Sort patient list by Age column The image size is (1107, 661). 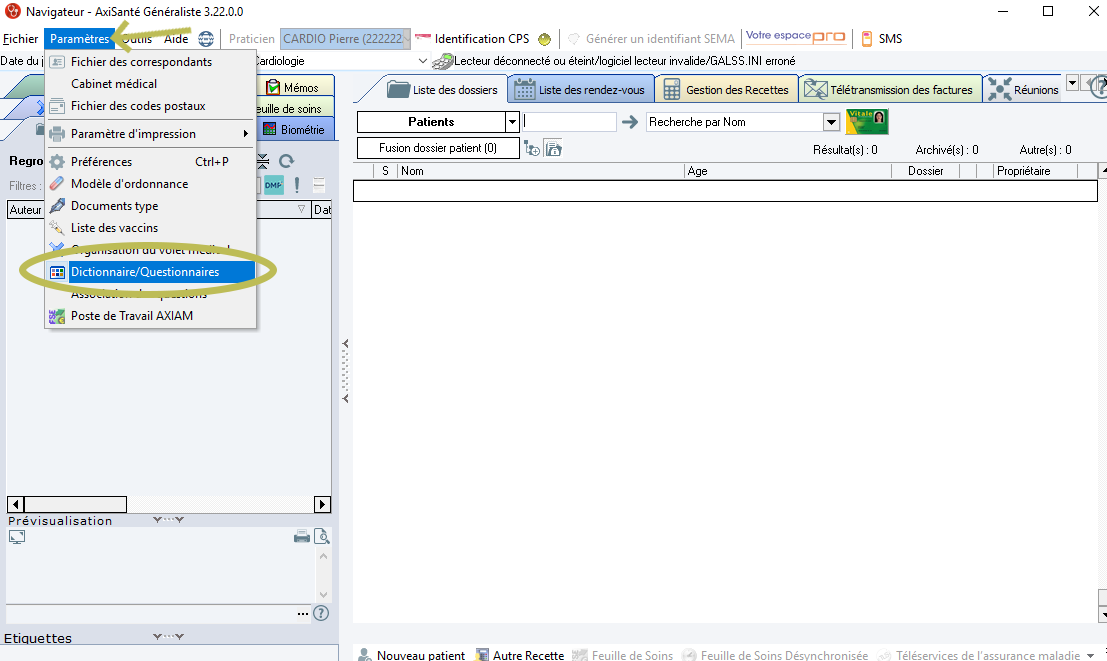tap(788, 171)
